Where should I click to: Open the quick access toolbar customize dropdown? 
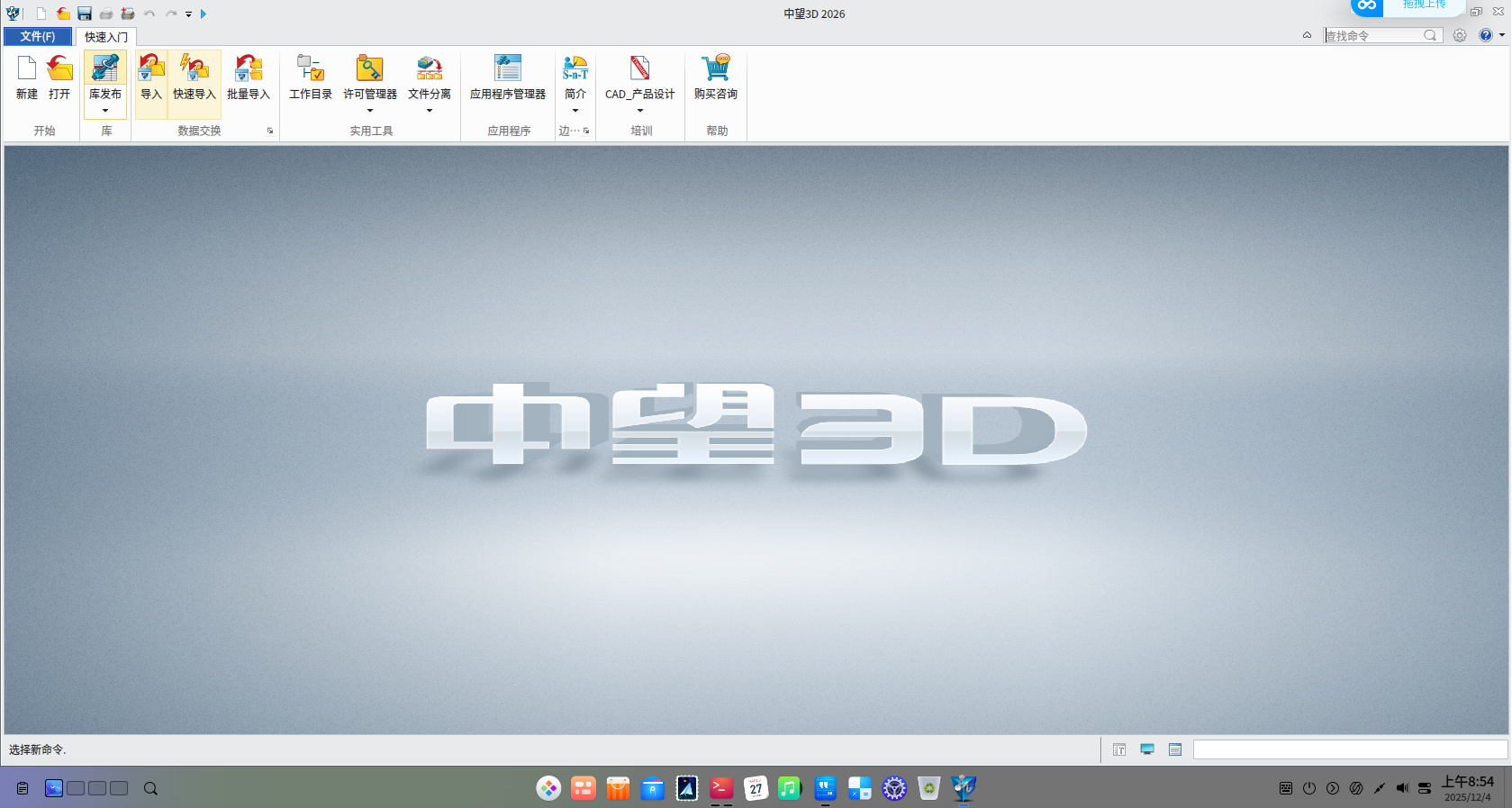(189, 14)
